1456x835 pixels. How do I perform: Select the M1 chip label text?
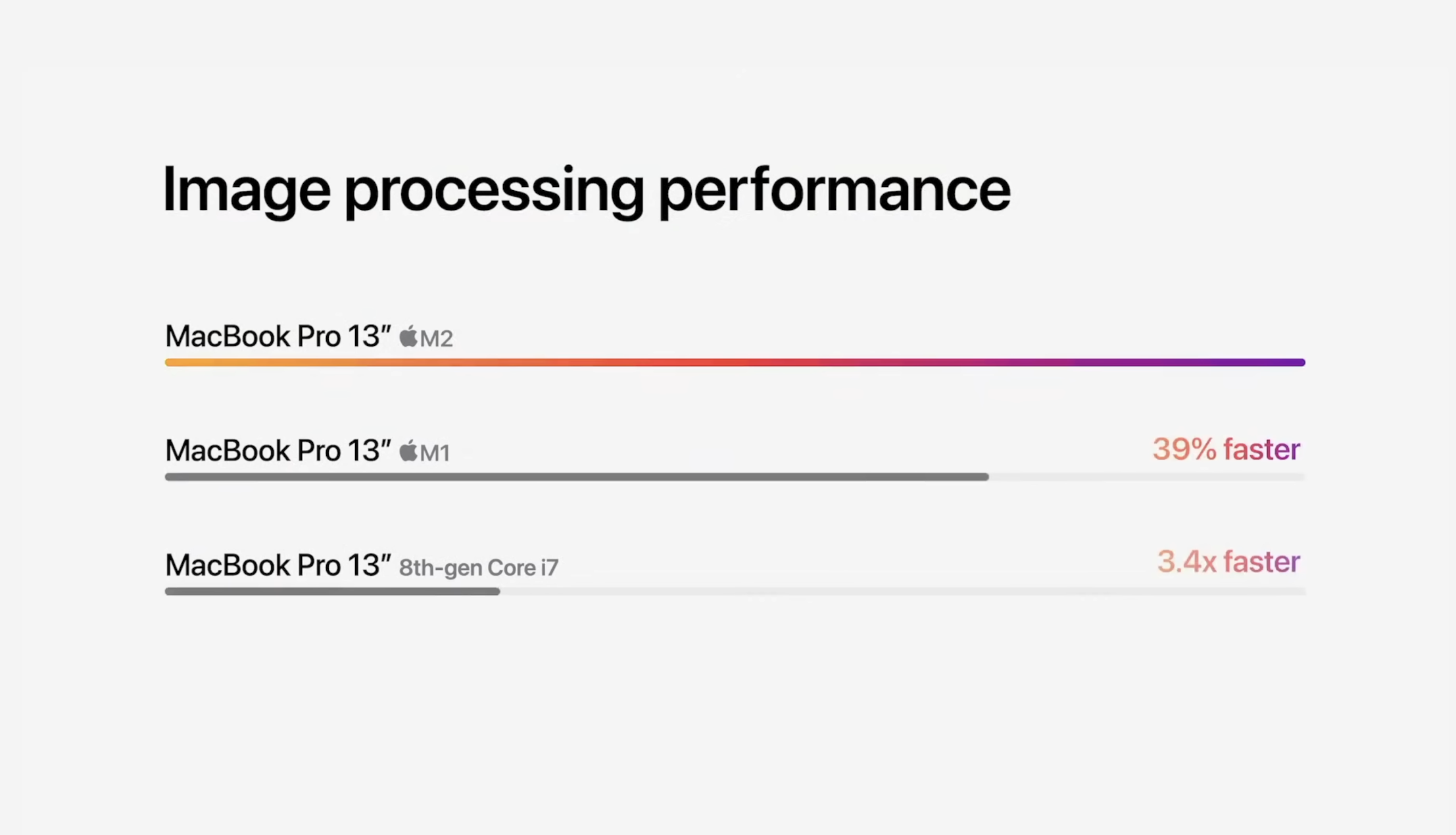(x=435, y=453)
